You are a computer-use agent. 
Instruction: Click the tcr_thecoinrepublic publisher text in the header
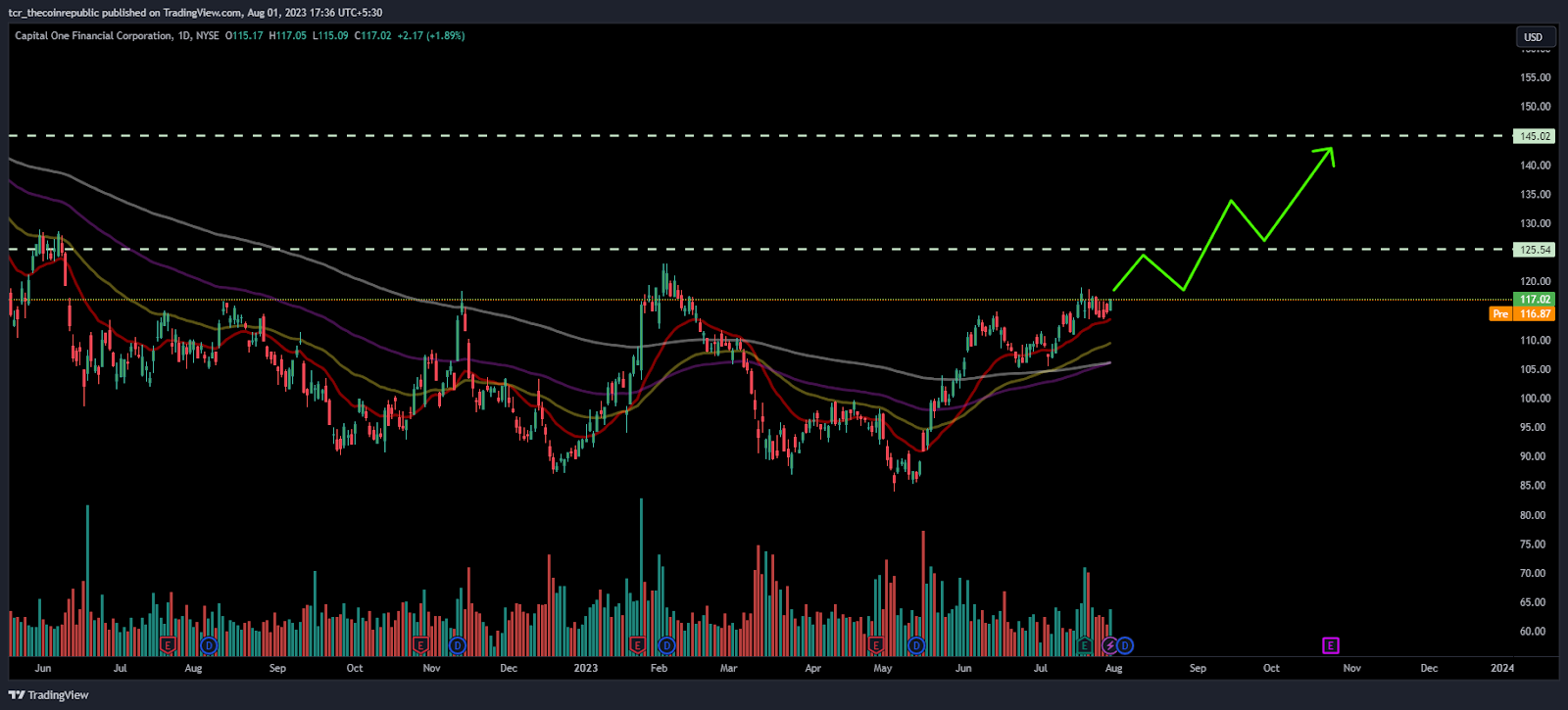click(x=55, y=13)
